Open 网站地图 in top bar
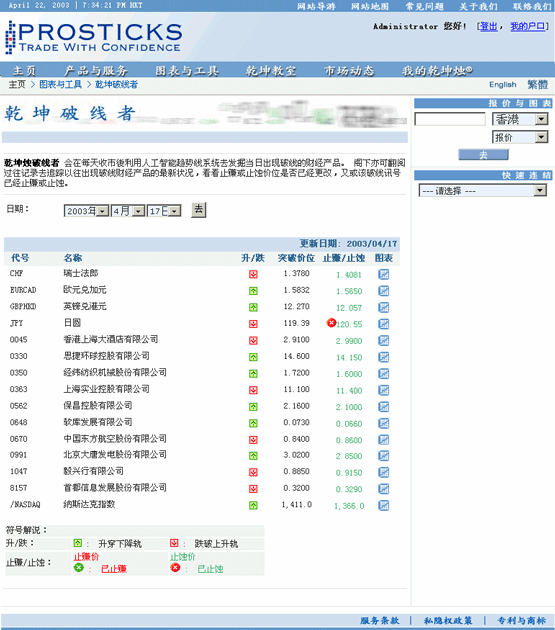This screenshot has width=555, height=630. 370,6
